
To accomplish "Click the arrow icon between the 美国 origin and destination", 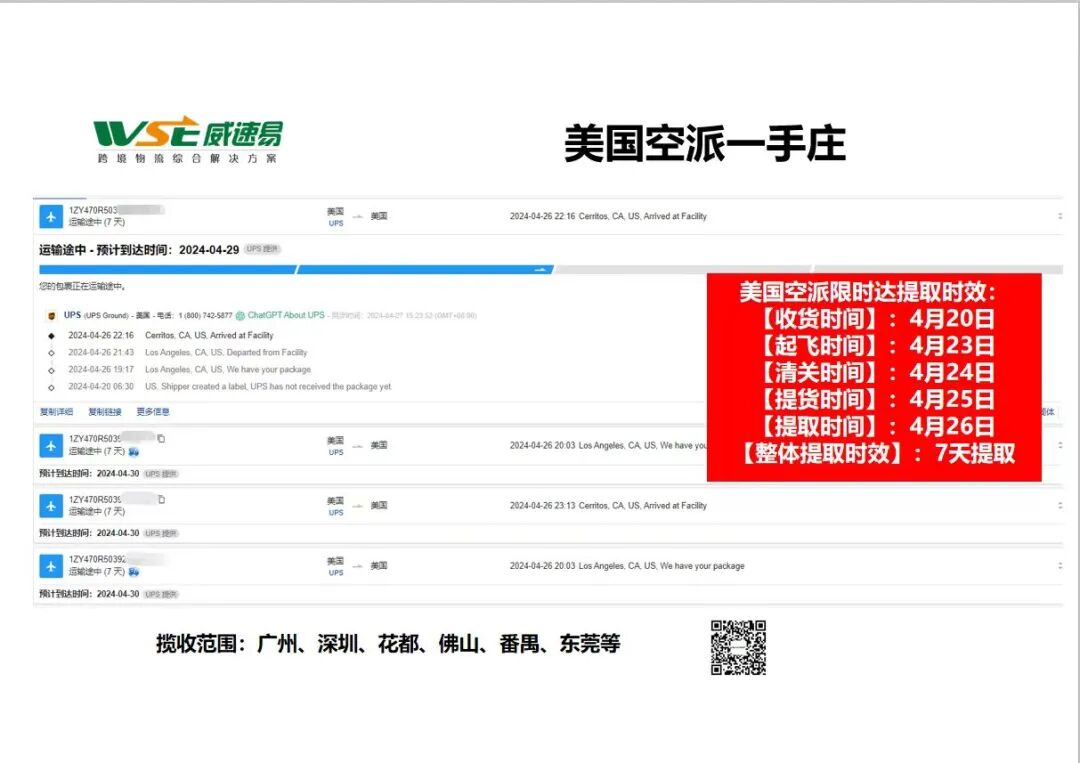I will click(357, 216).
